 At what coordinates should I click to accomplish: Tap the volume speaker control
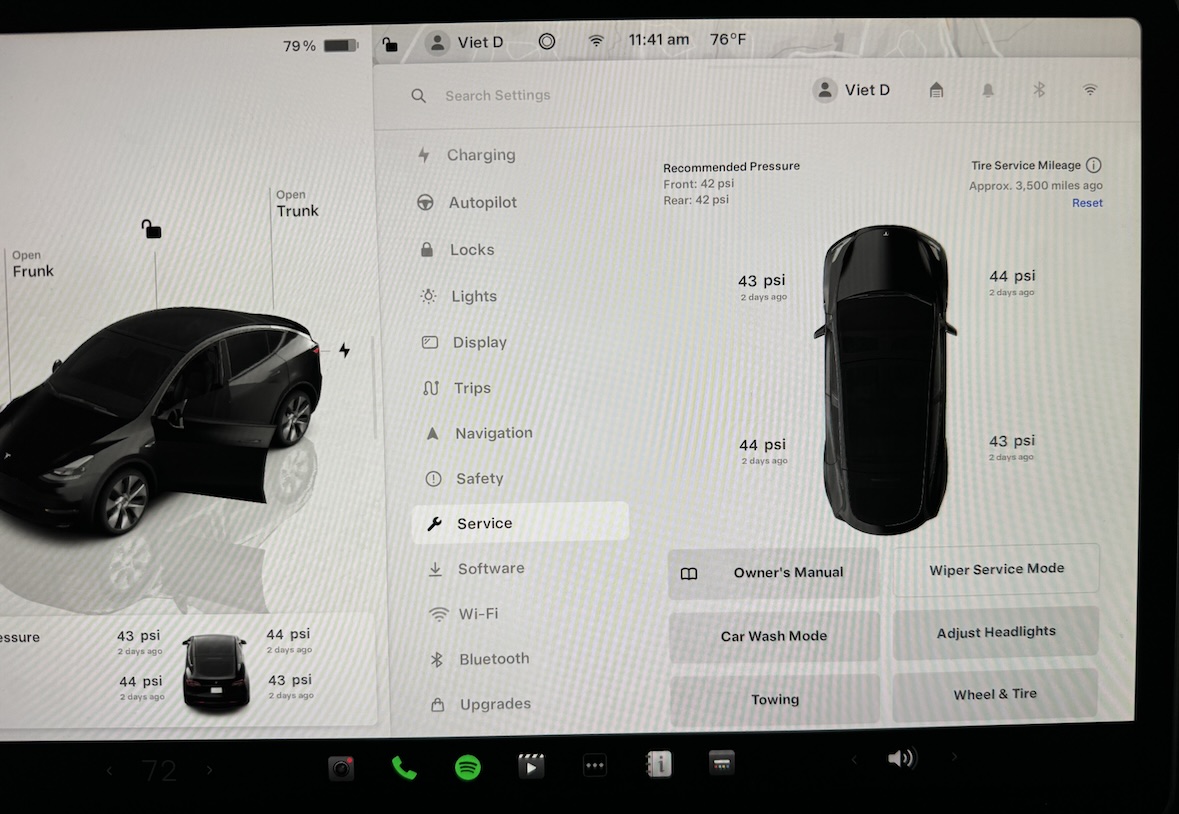pyautogui.click(x=901, y=759)
